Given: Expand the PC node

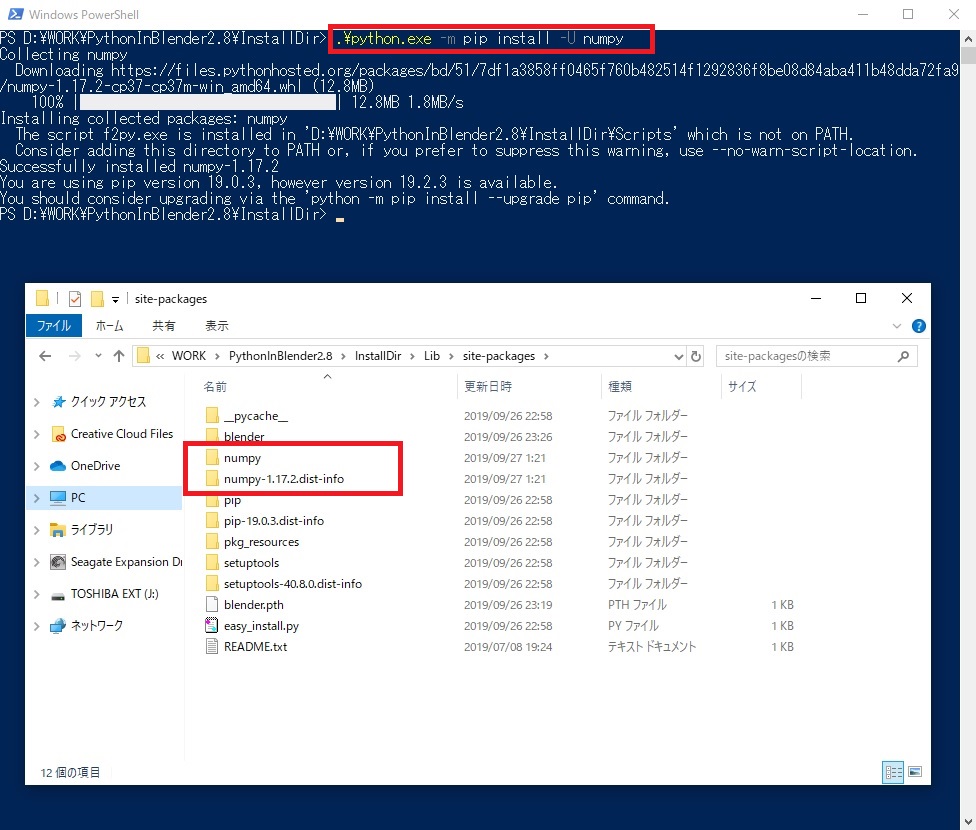Looking at the screenshot, I should click(x=37, y=498).
